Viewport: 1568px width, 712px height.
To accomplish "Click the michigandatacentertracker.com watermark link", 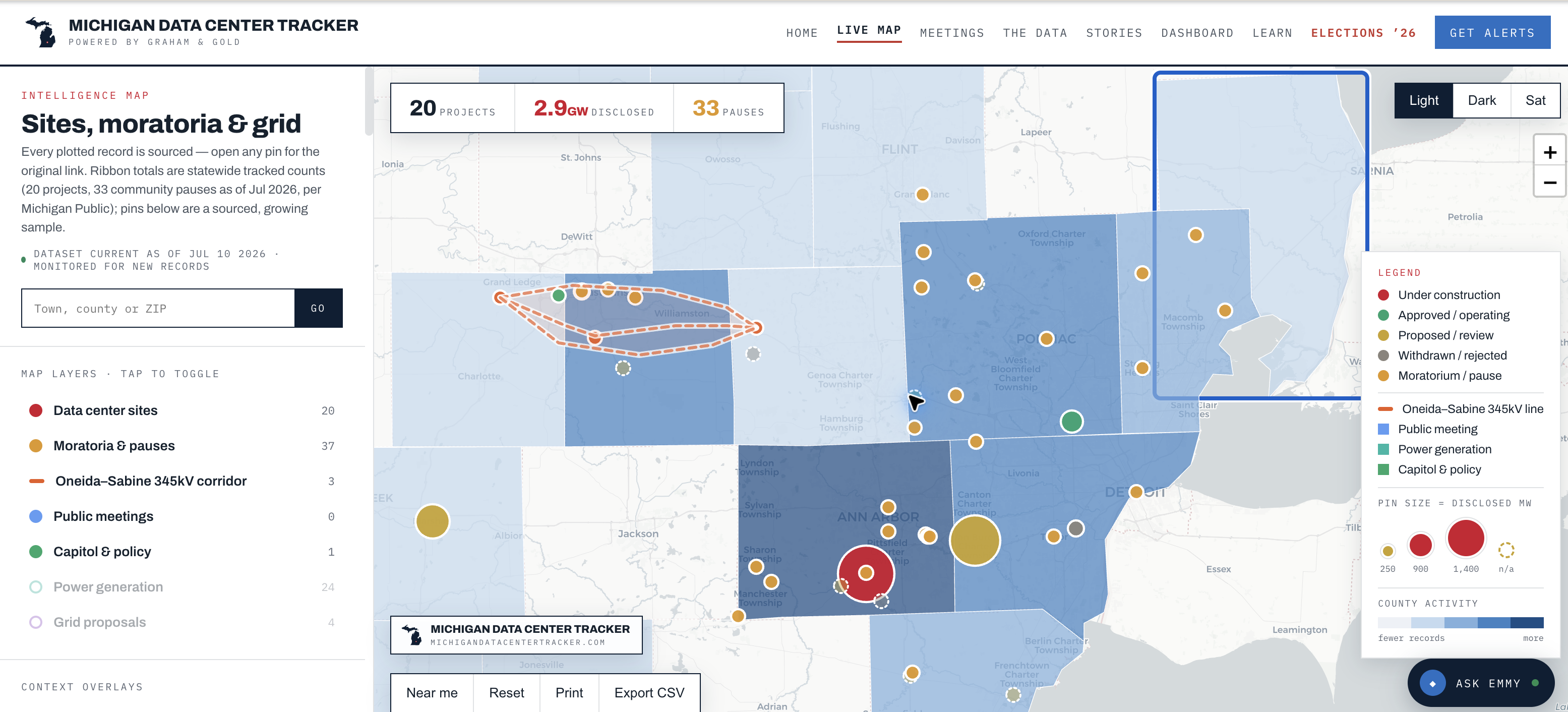I will tap(518, 642).
